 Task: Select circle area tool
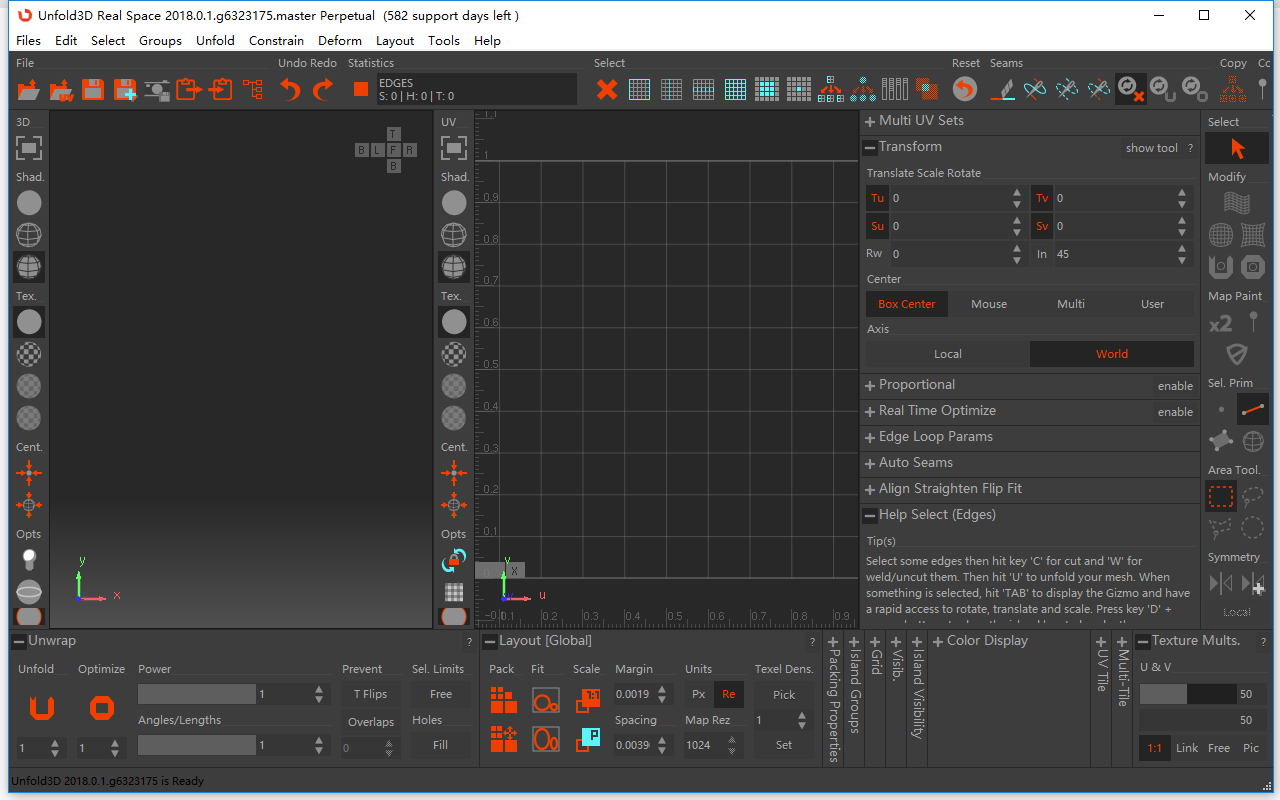pyautogui.click(x=1253, y=528)
